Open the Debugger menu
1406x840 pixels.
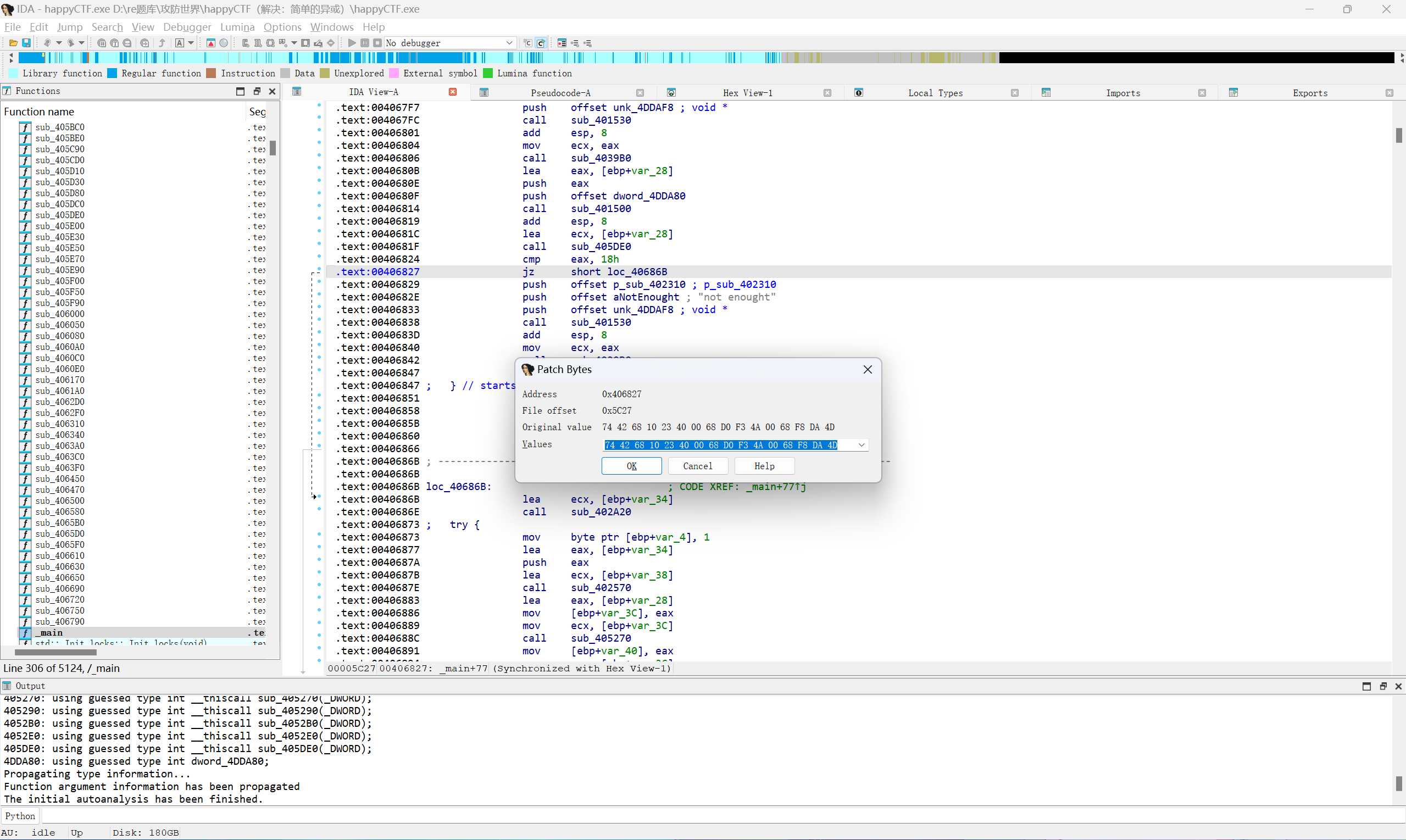click(187, 27)
